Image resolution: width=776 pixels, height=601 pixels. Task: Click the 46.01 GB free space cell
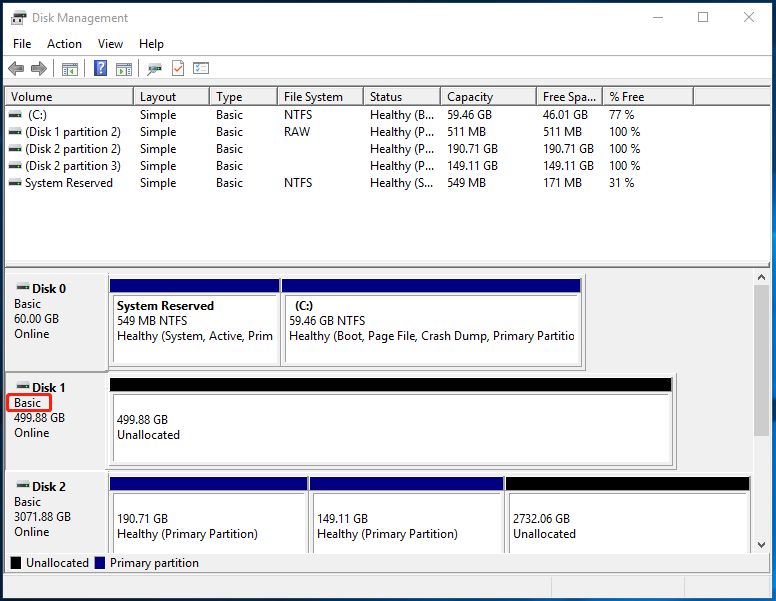[x=565, y=115]
